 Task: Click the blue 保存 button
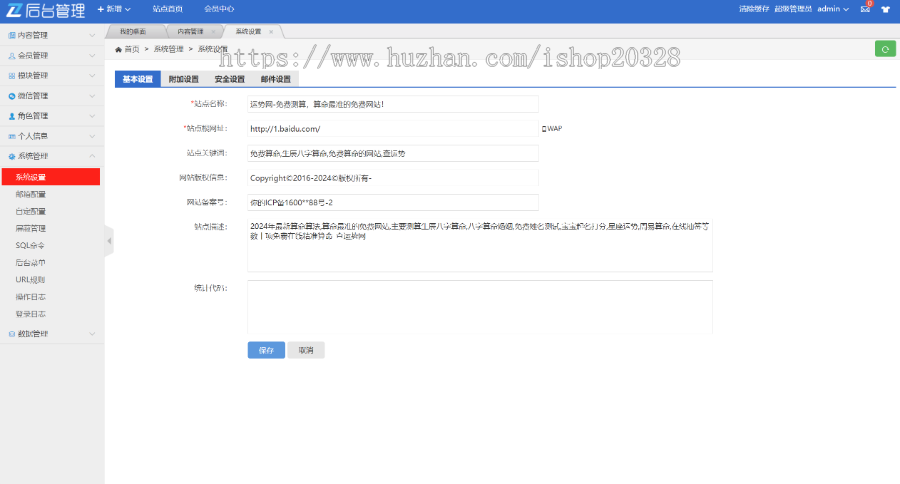point(266,350)
